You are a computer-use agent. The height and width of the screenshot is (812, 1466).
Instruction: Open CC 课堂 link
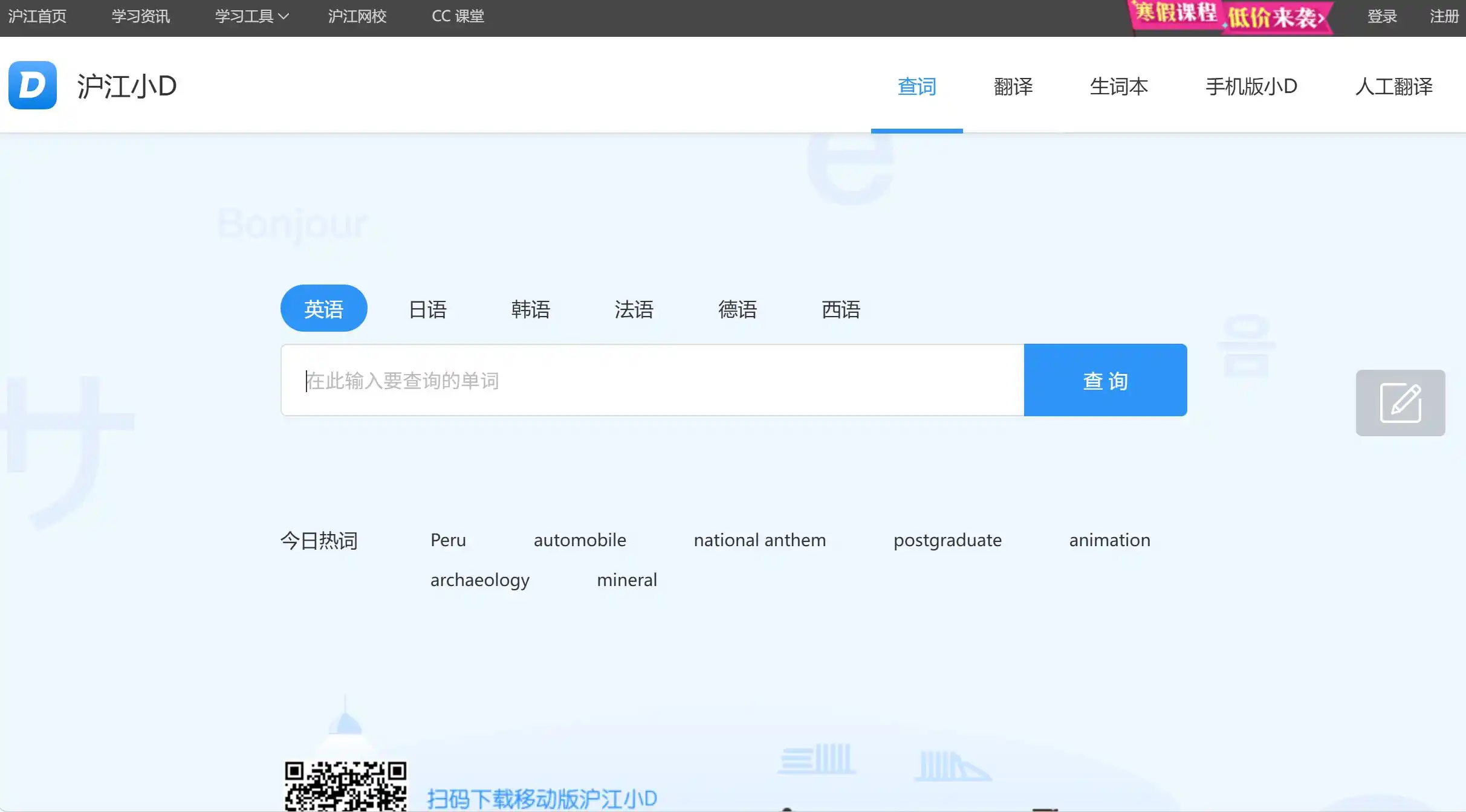(458, 16)
